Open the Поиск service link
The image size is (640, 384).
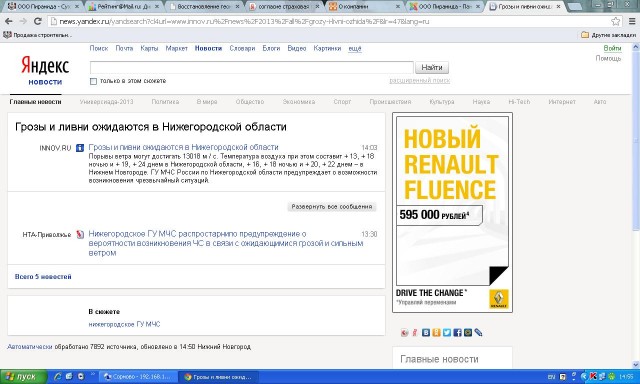tap(99, 48)
